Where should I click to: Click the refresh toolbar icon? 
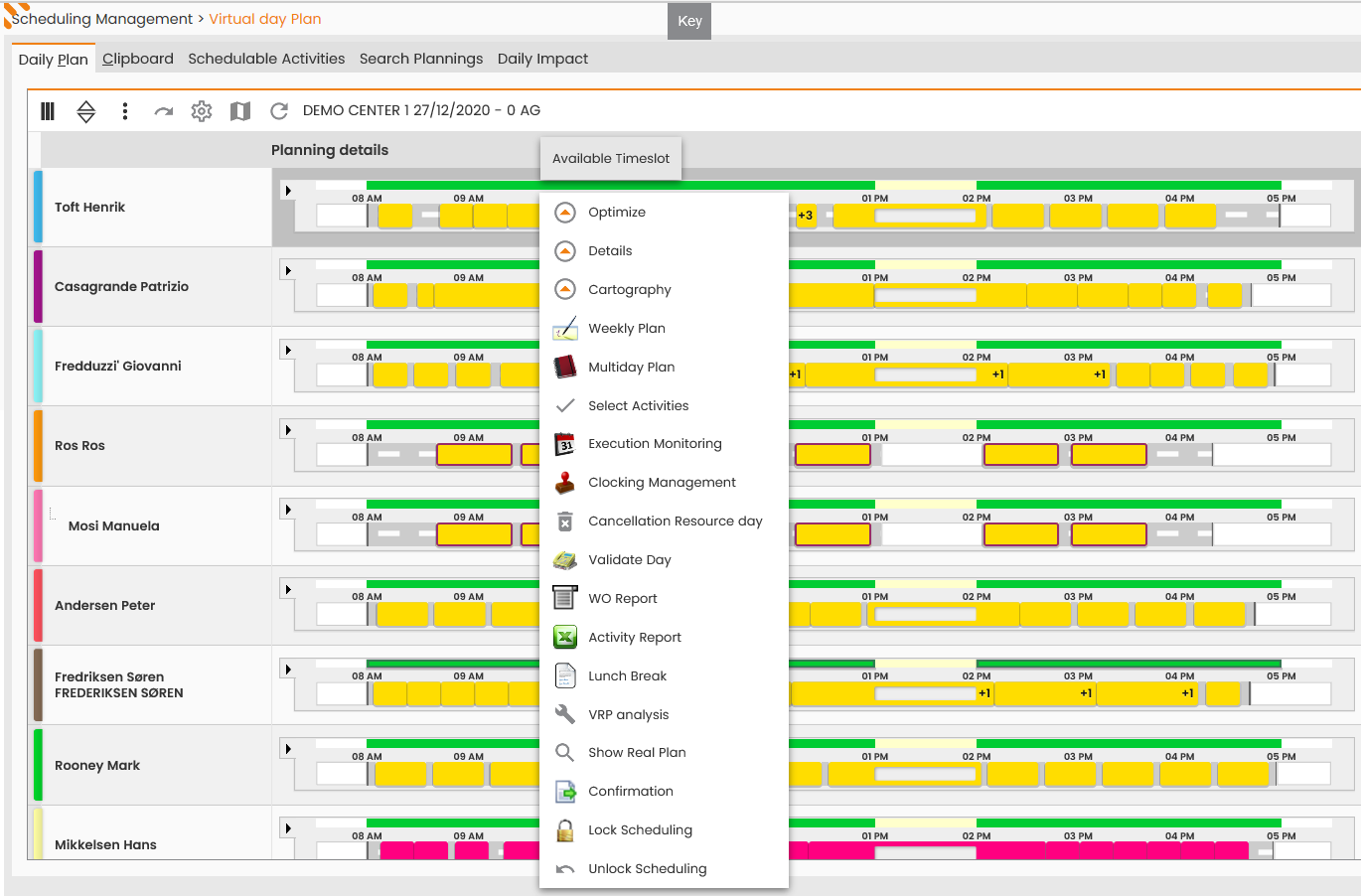coord(279,111)
